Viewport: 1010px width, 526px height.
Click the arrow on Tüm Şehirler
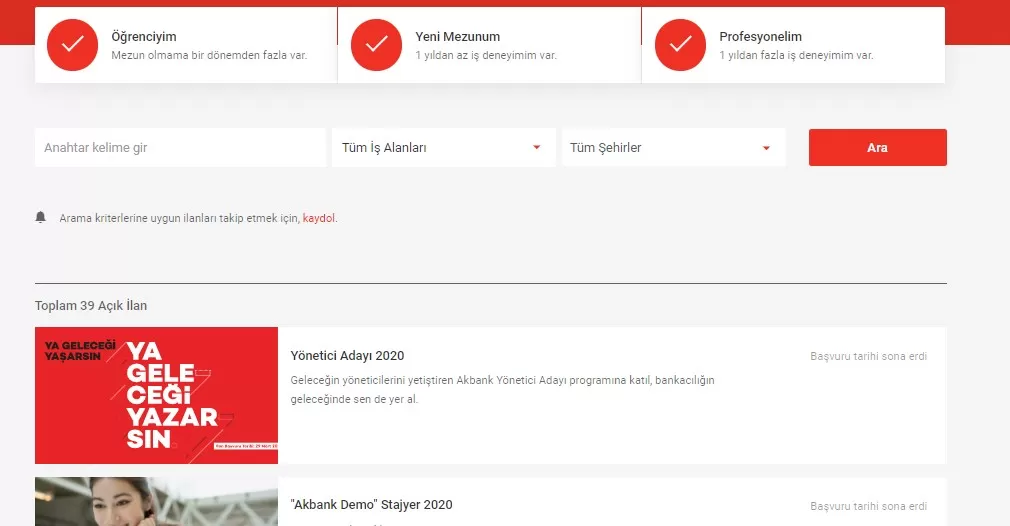pyautogui.click(x=767, y=148)
